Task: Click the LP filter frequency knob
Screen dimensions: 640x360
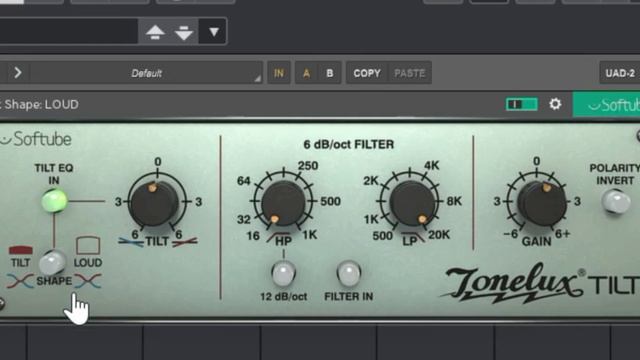Action: (411, 203)
